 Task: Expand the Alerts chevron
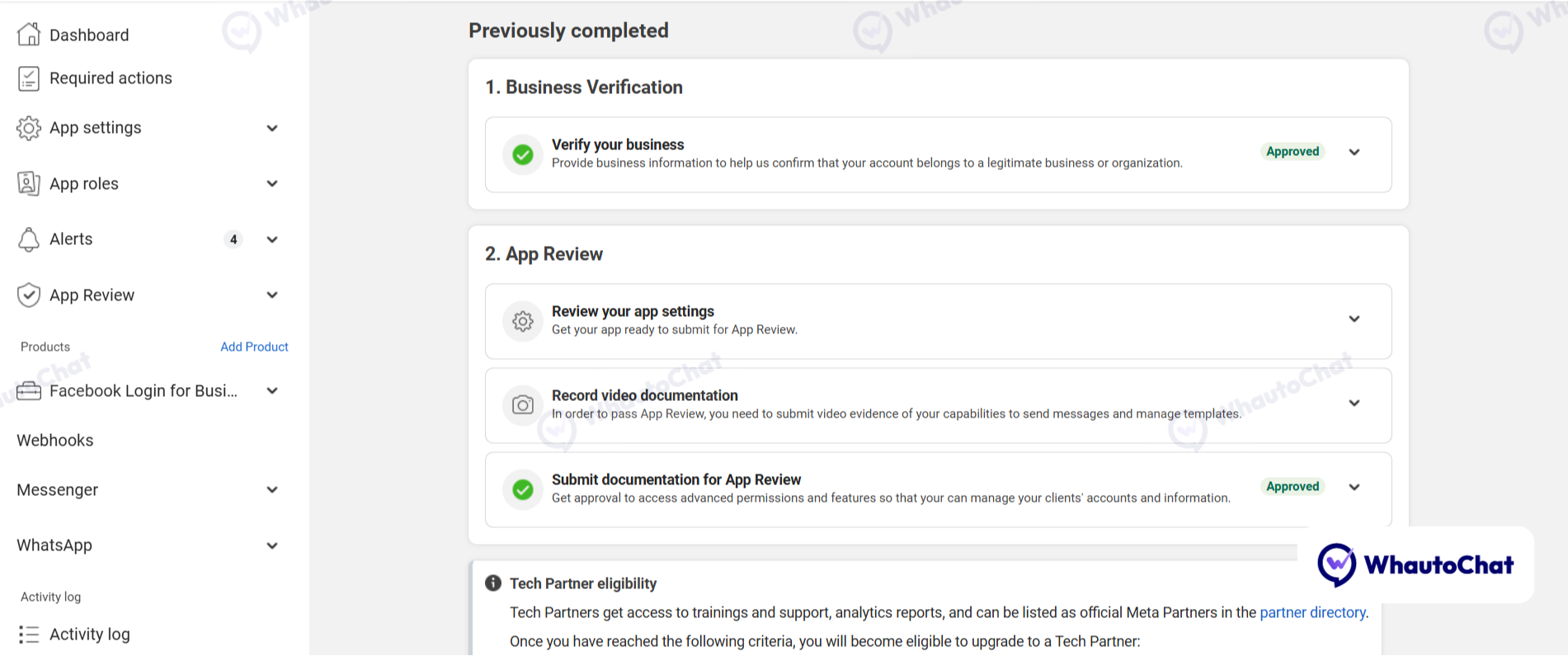click(272, 239)
